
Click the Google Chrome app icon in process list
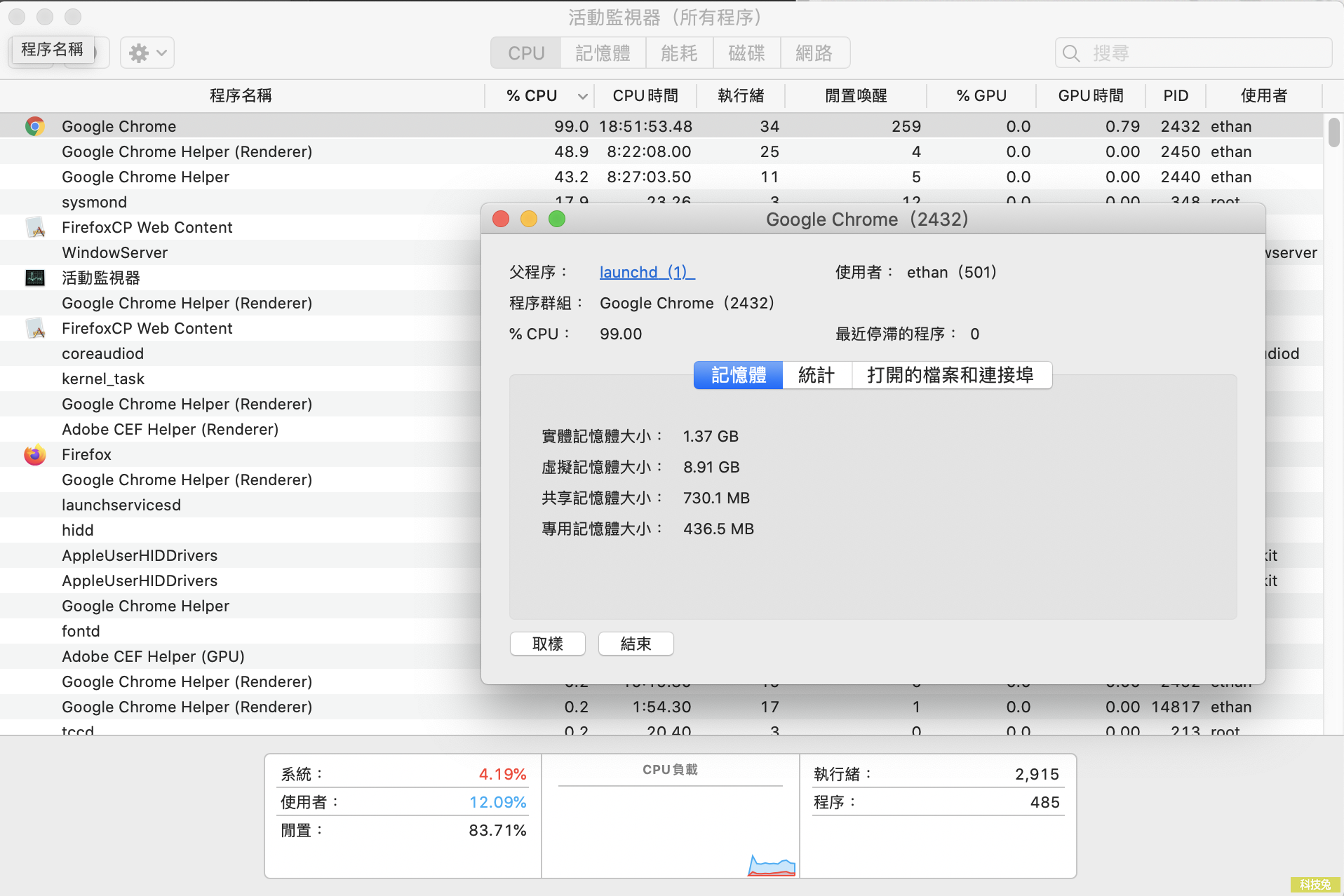(35, 126)
